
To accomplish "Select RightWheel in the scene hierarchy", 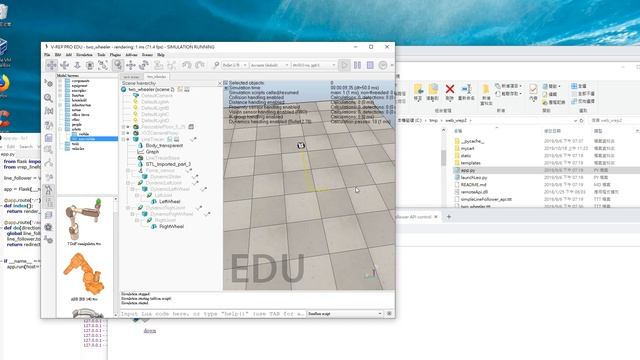I will coord(171,227).
